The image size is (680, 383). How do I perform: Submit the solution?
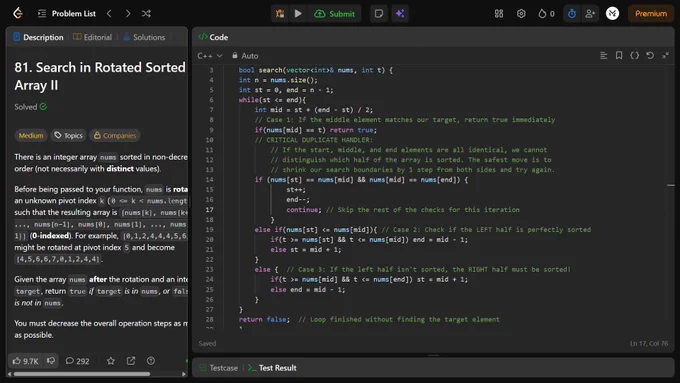335,13
